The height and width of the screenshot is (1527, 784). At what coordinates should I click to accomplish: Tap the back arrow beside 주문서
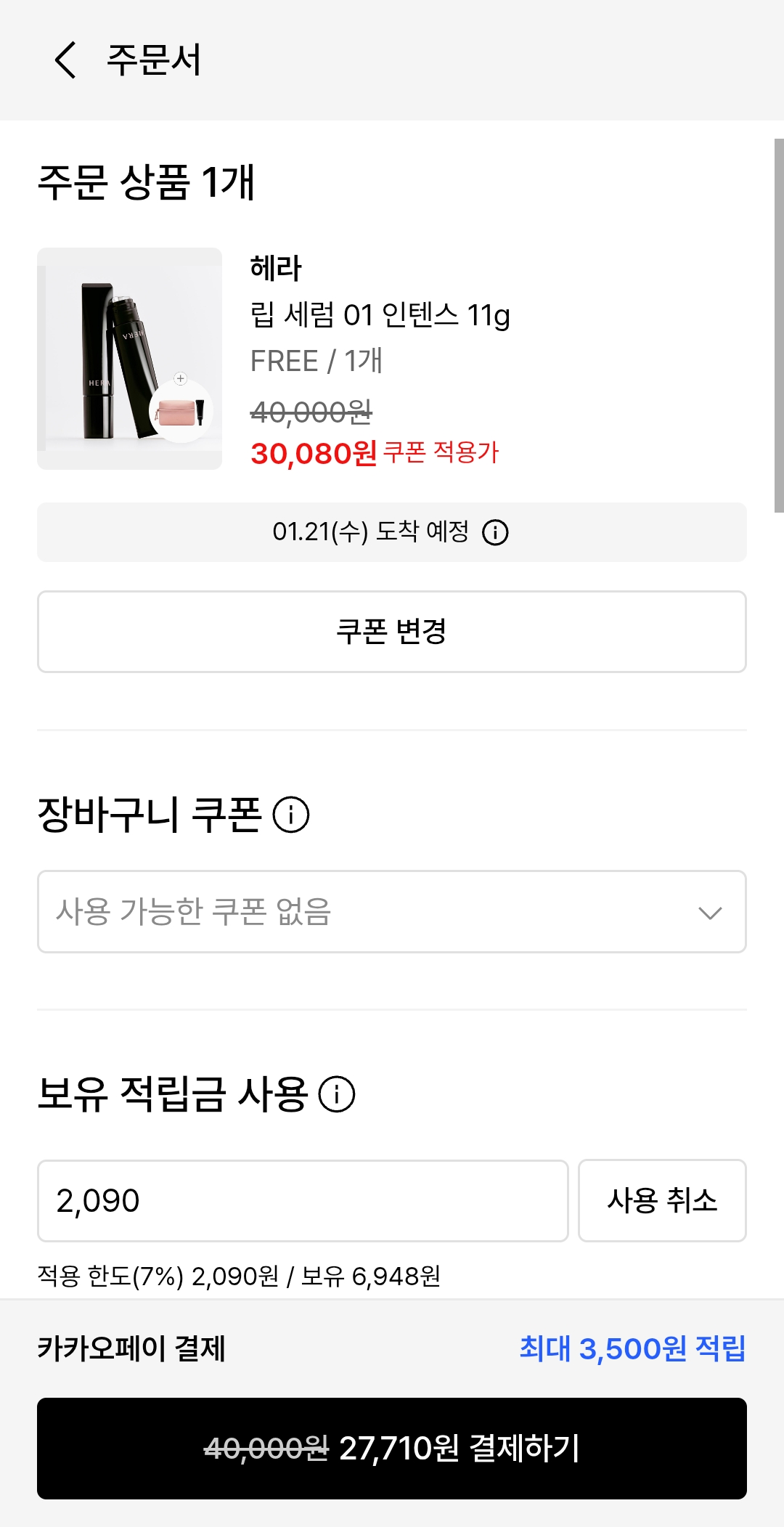tap(65, 60)
